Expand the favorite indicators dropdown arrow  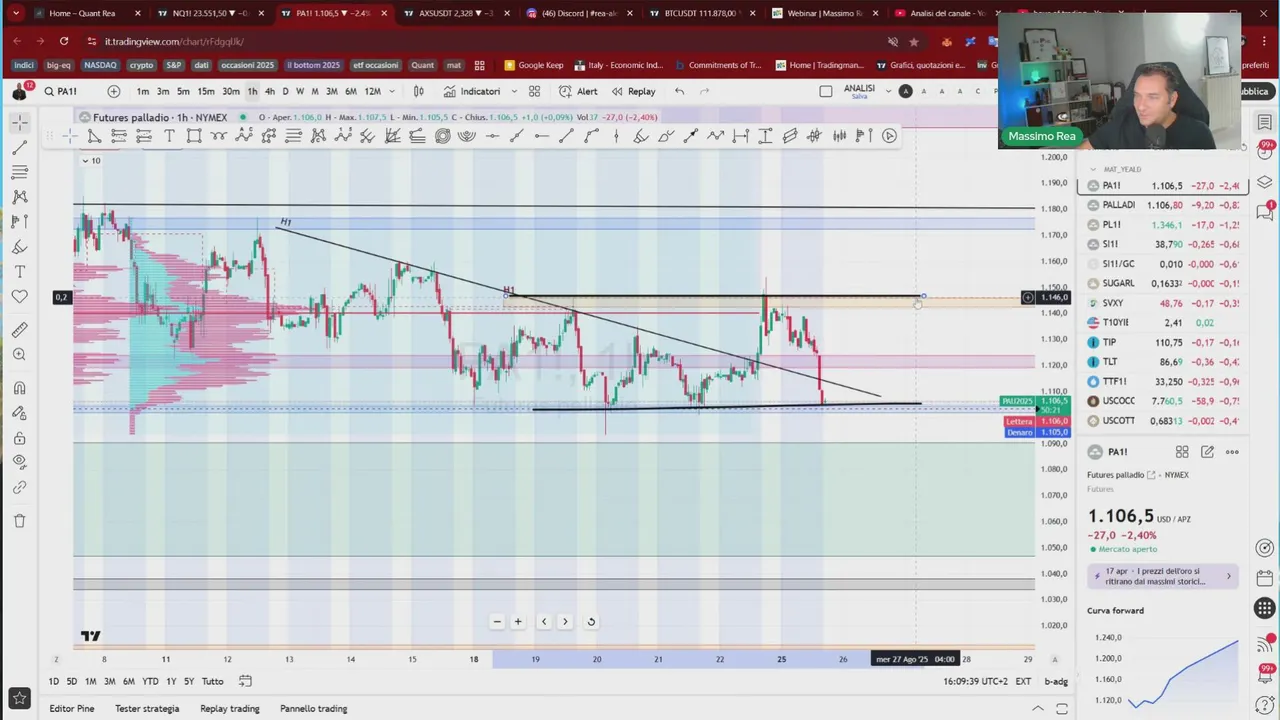click(514, 91)
